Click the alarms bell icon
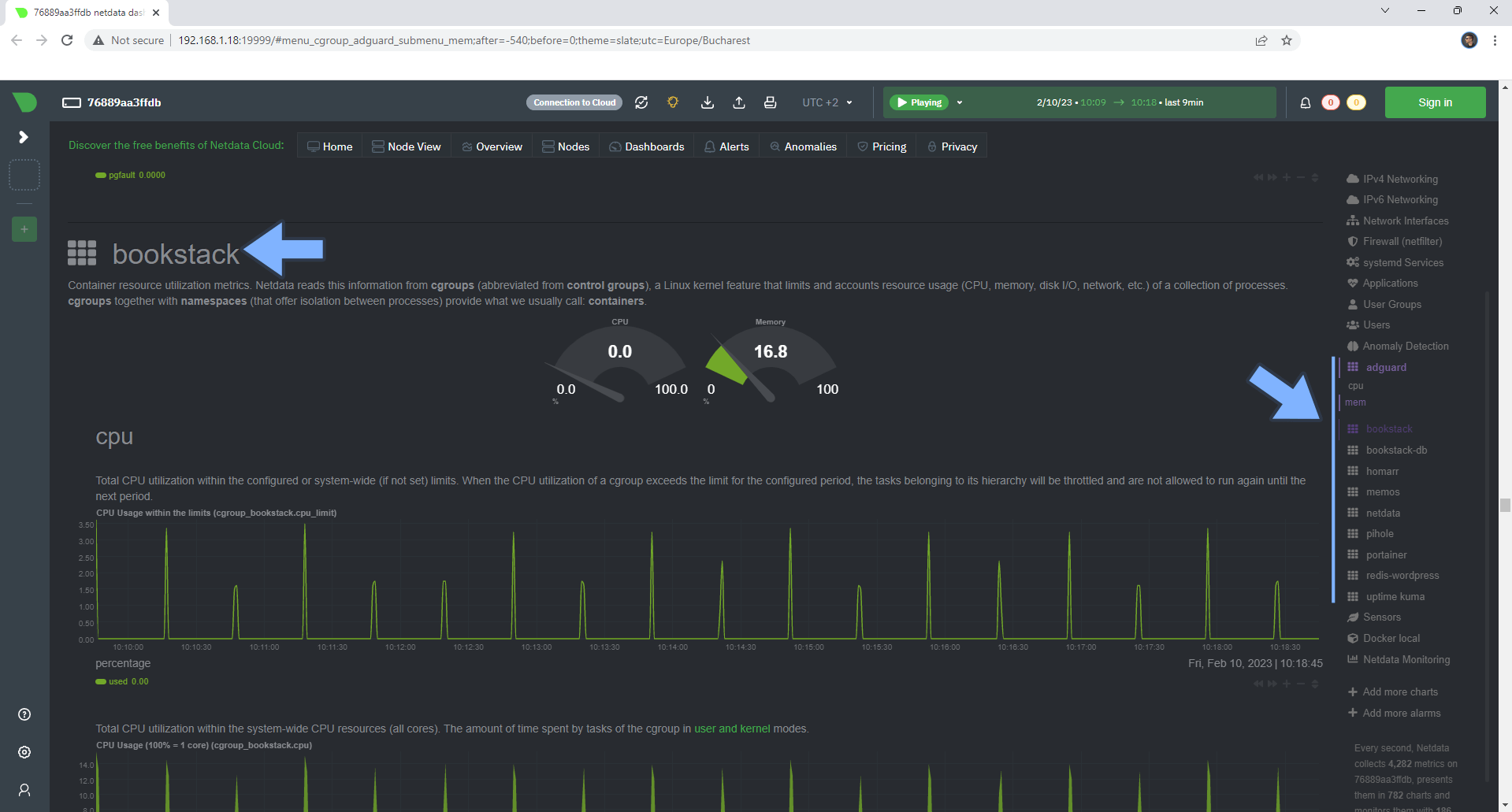The height and width of the screenshot is (812, 1512). coord(1306,102)
